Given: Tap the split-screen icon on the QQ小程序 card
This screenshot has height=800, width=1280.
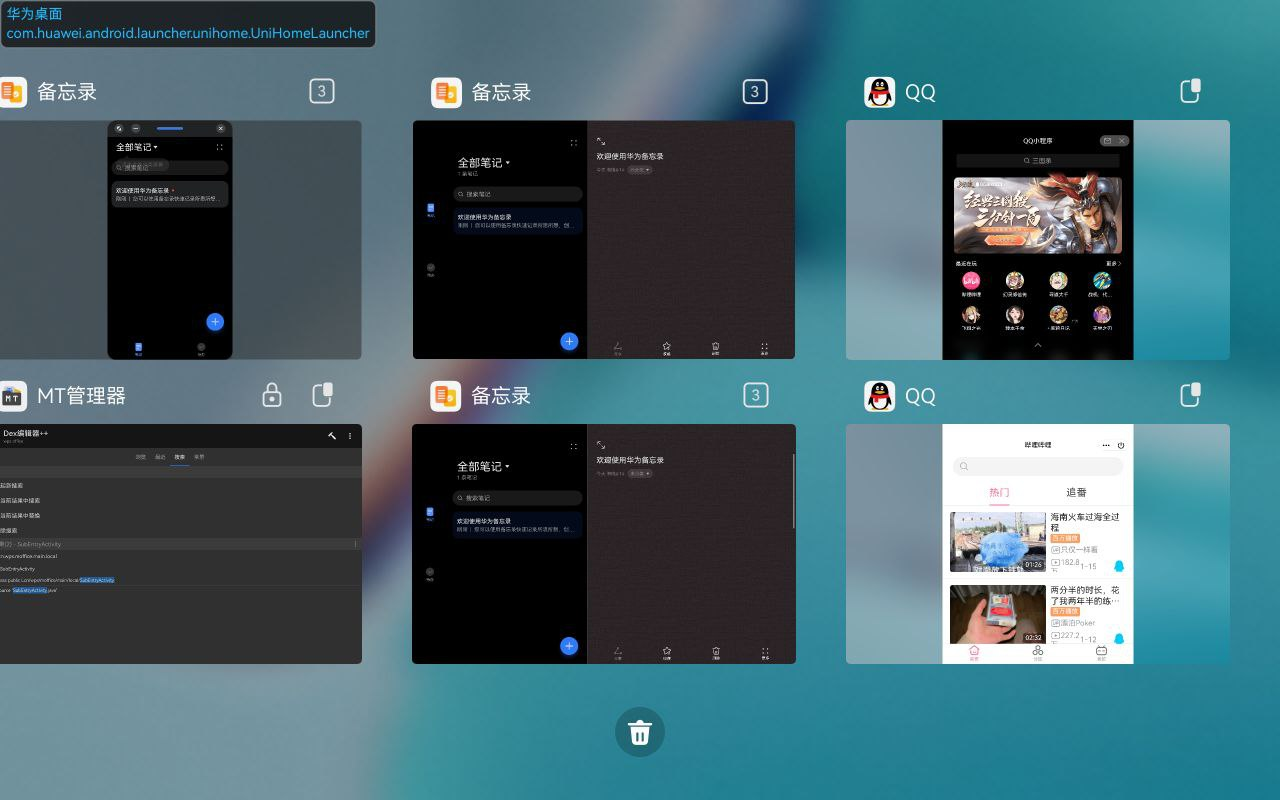Looking at the screenshot, I should click(1190, 91).
